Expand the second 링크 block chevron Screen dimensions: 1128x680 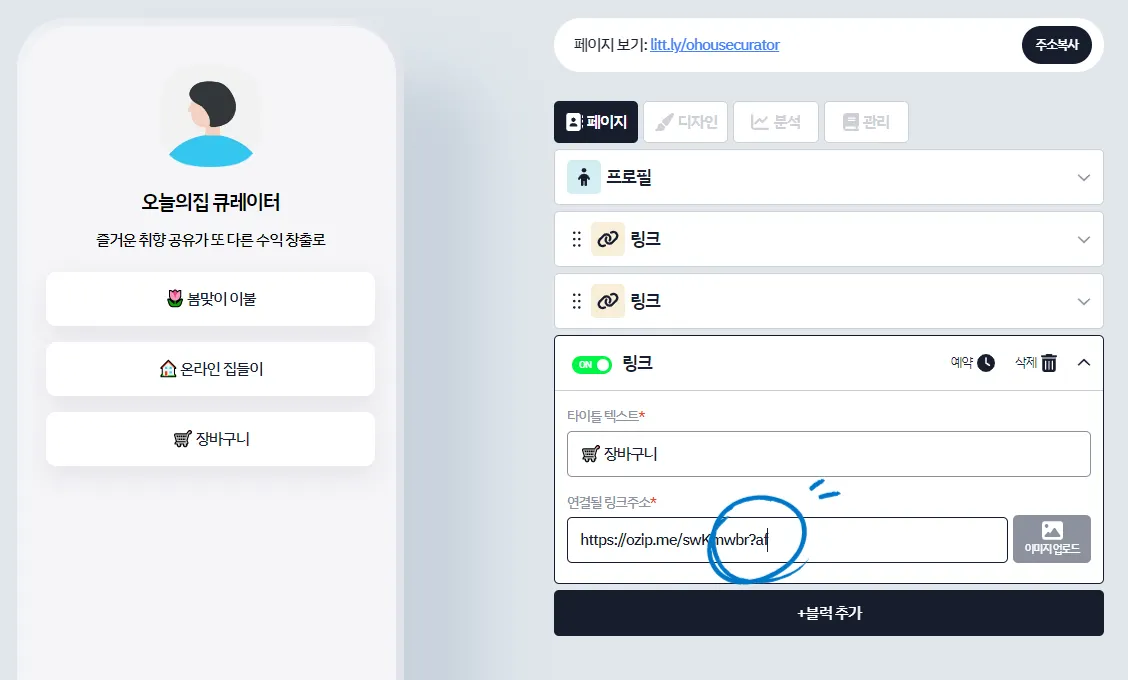click(x=1083, y=302)
